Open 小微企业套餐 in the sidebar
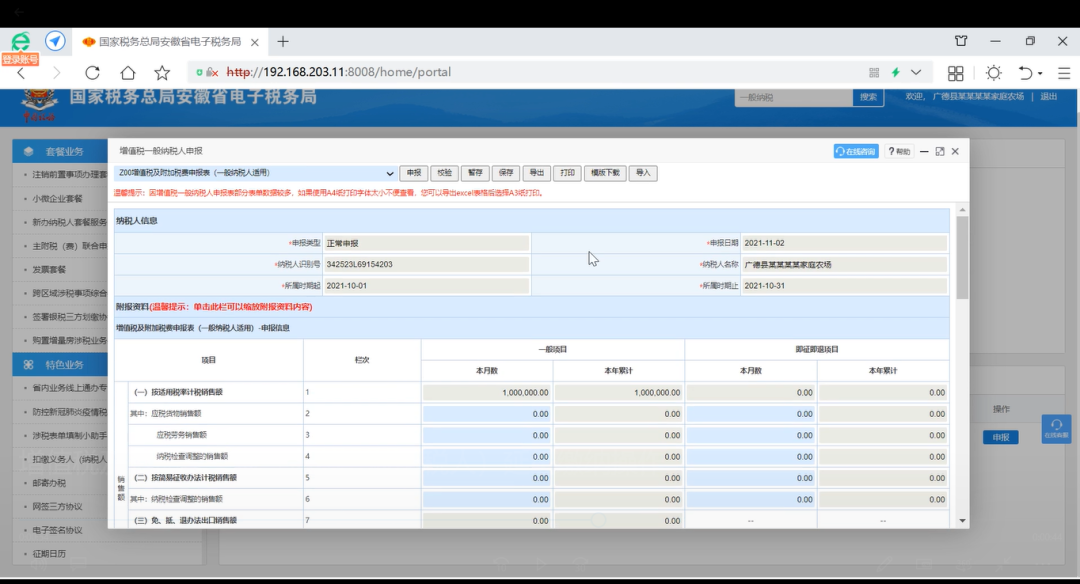This screenshot has height=584, width=1080. pyautogui.click(x=57, y=199)
